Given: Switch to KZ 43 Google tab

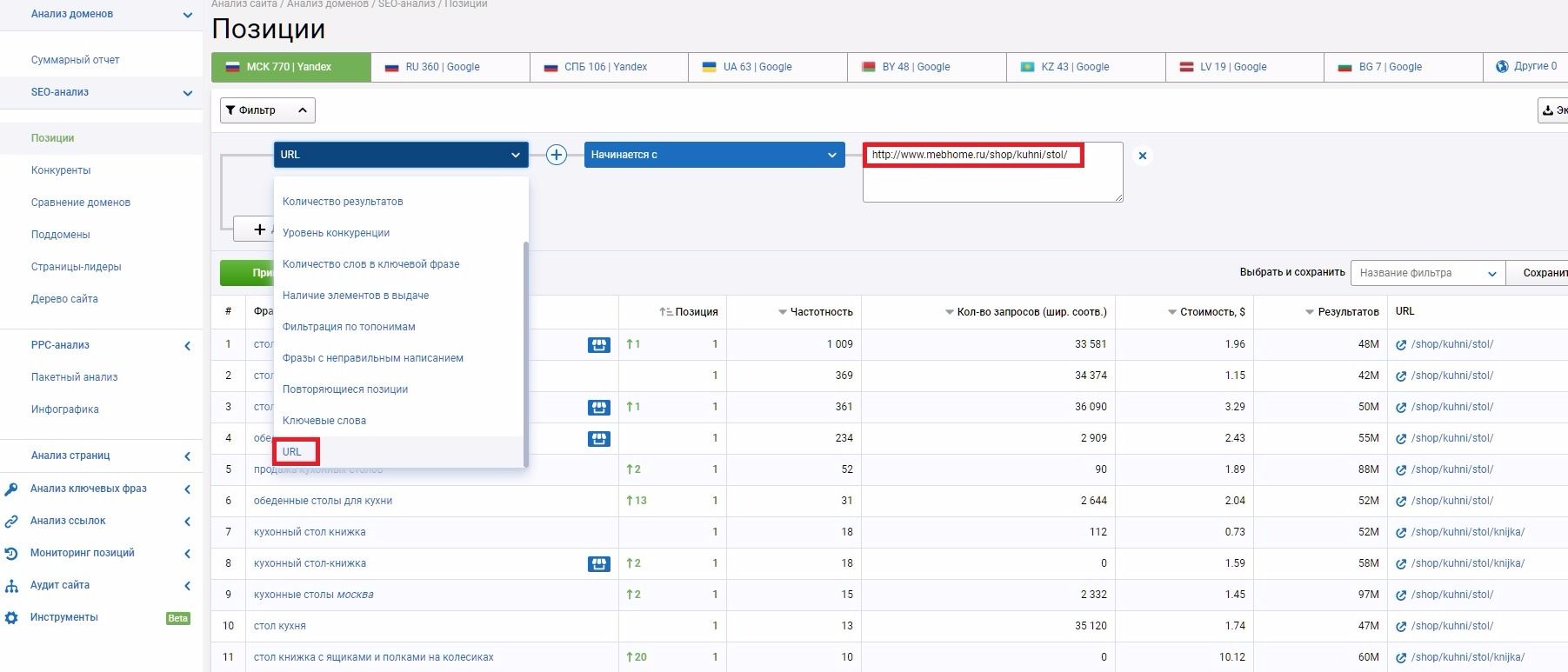Looking at the screenshot, I should tap(1086, 67).
